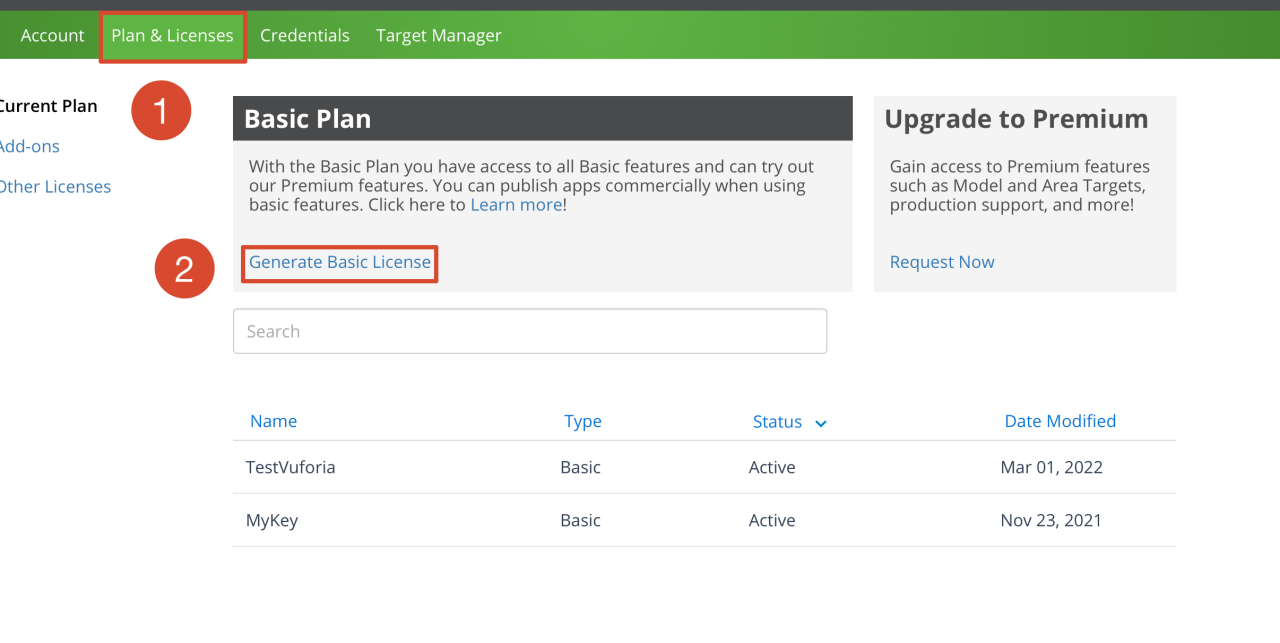Click the Learn more link

pos(516,205)
